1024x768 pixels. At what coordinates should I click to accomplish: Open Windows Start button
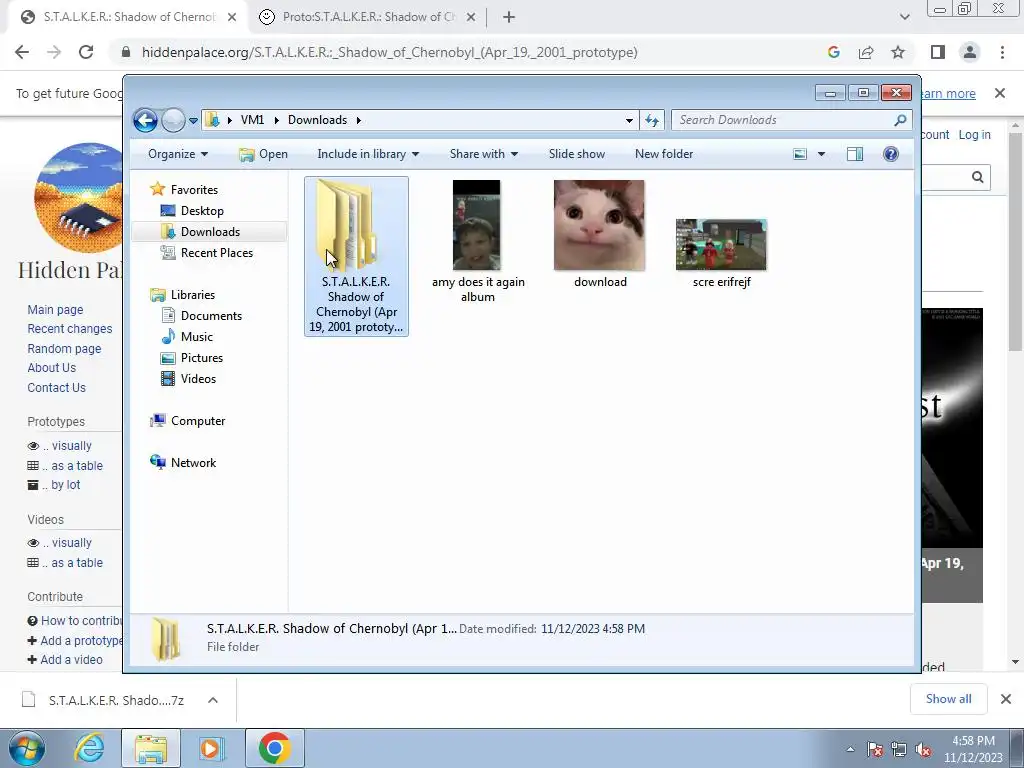(x=26, y=748)
